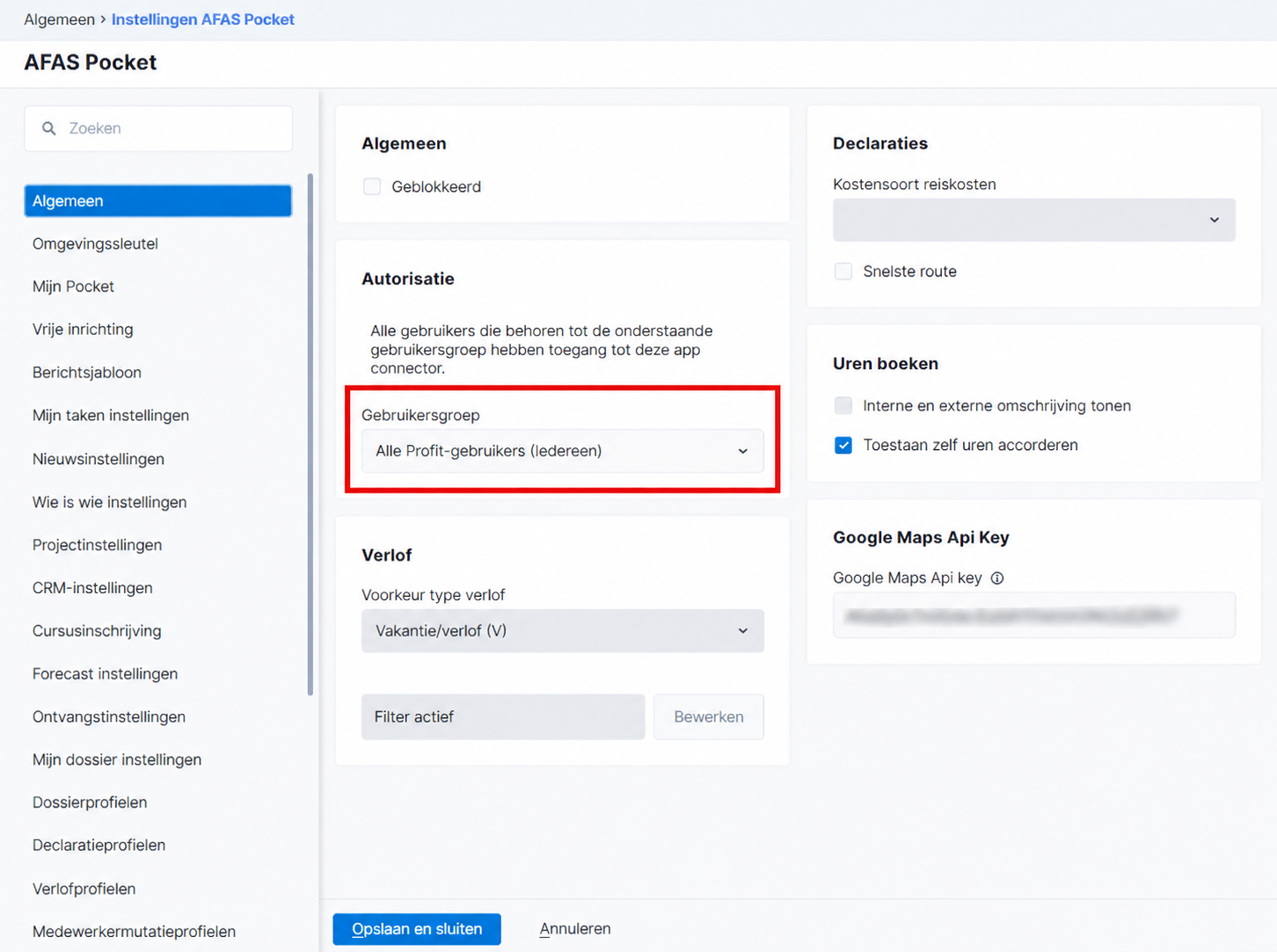
Task: Select Forecast instellingen
Action: [x=106, y=674]
